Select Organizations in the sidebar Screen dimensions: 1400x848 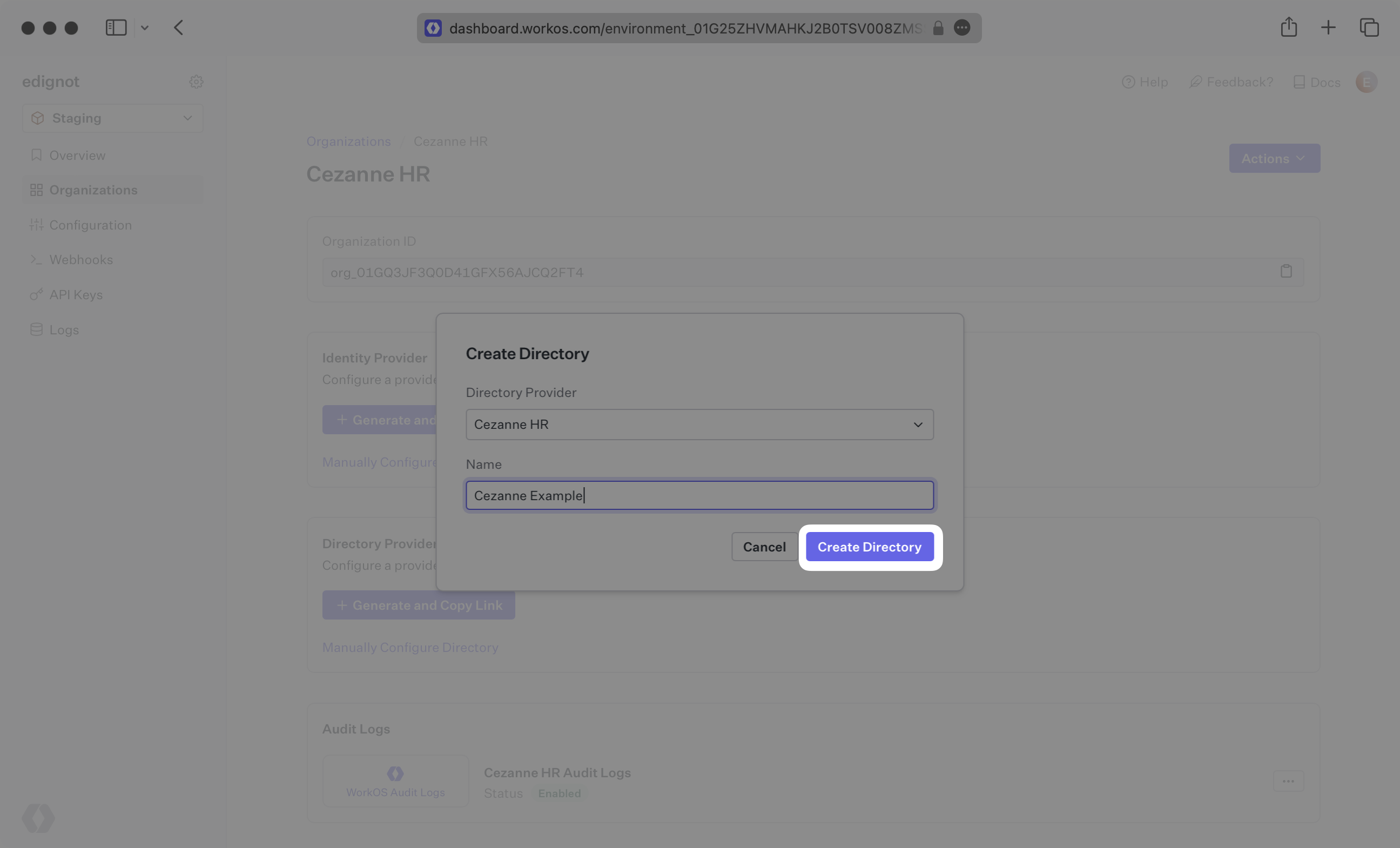(x=93, y=189)
